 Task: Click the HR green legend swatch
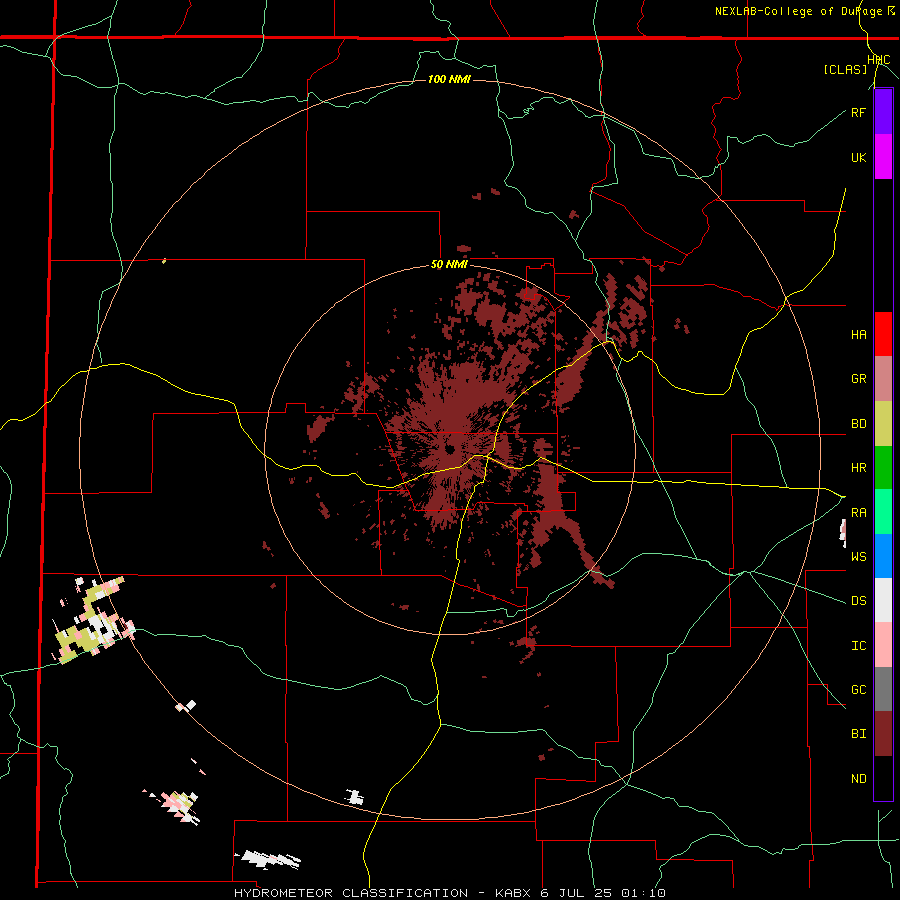883,468
